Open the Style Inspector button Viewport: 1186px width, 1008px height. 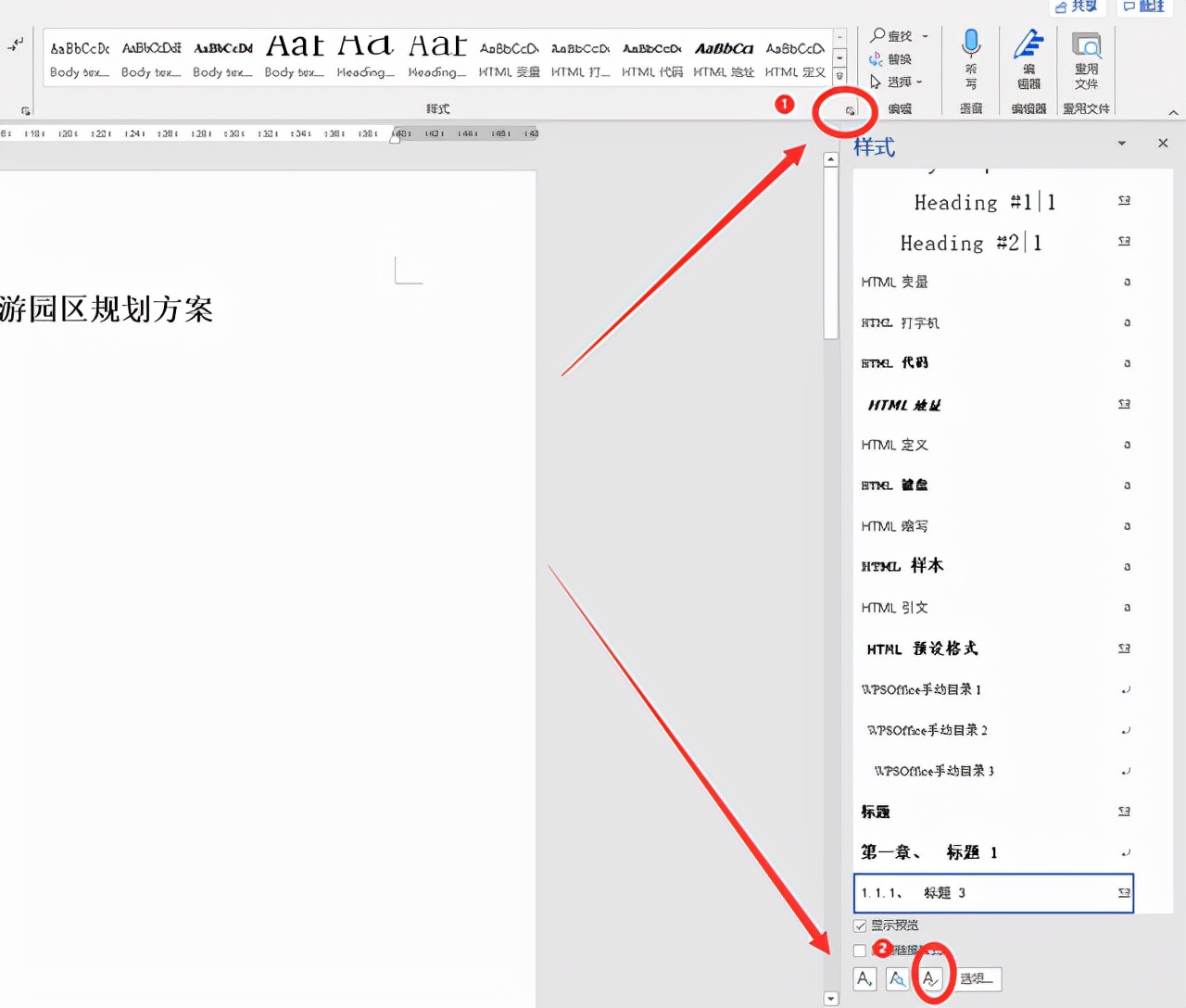[x=897, y=978]
